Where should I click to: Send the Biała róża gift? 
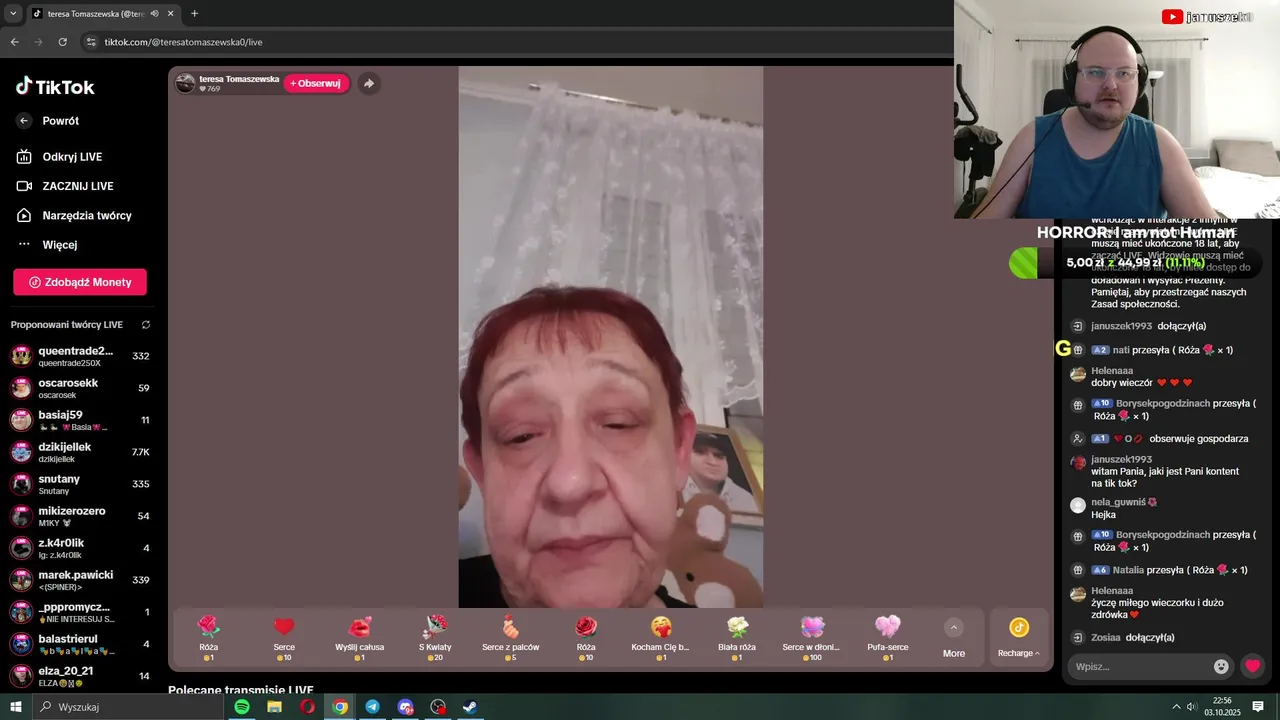737,638
